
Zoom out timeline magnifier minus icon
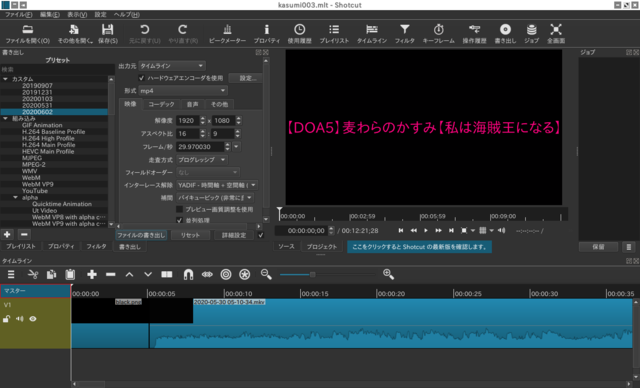(266, 275)
